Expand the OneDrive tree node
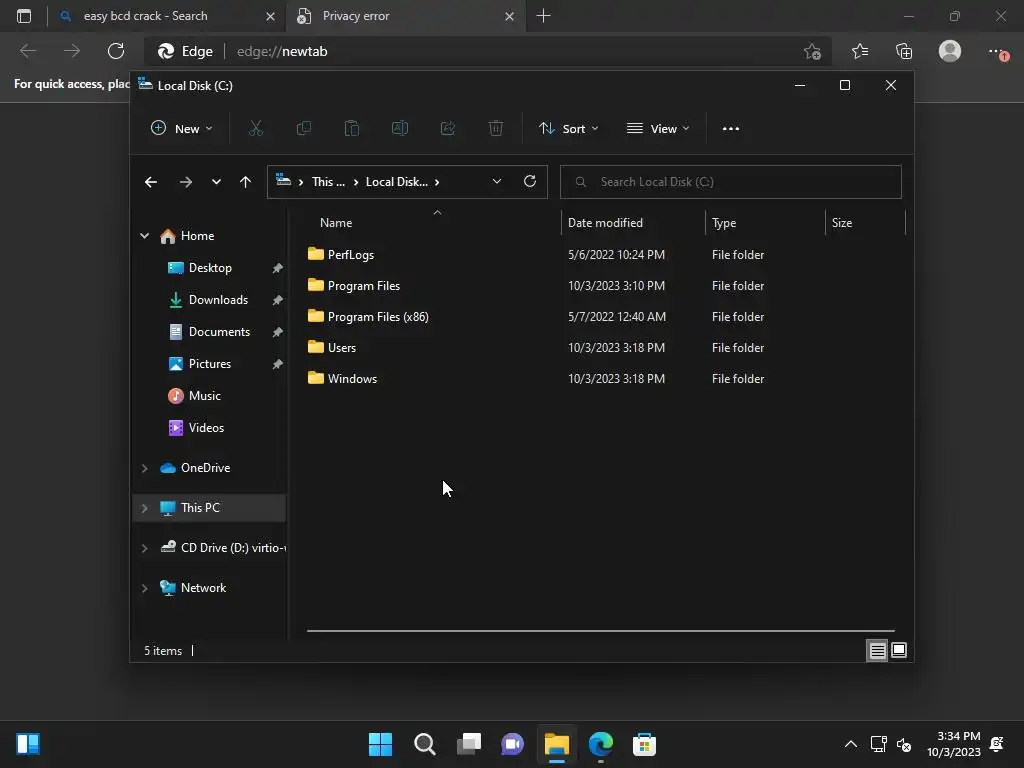 click(144, 468)
